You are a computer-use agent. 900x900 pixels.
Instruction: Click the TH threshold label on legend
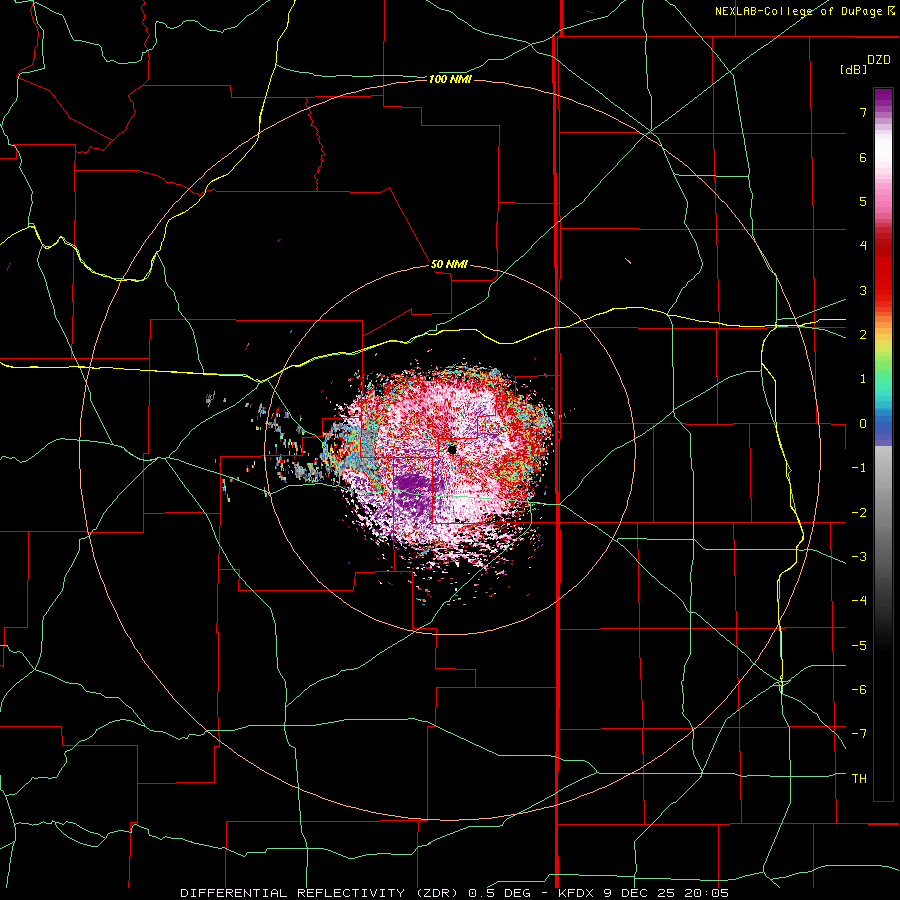(x=859, y=778)
